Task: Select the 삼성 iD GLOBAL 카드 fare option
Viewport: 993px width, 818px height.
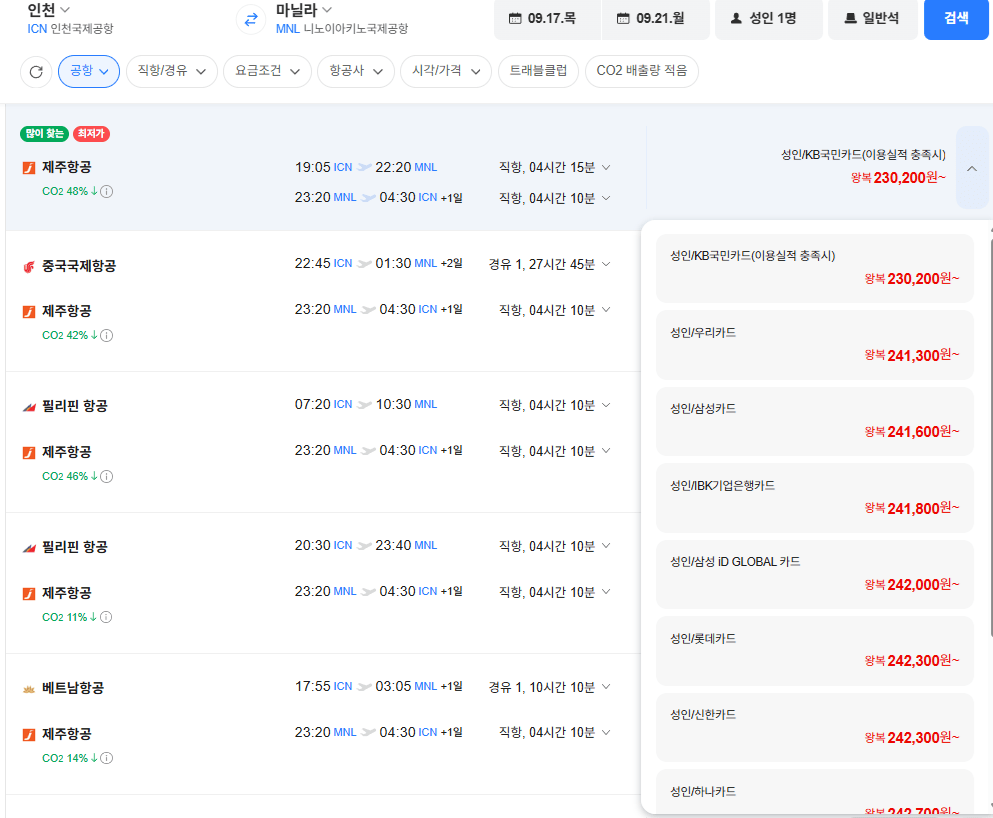Action: [814, 574]
